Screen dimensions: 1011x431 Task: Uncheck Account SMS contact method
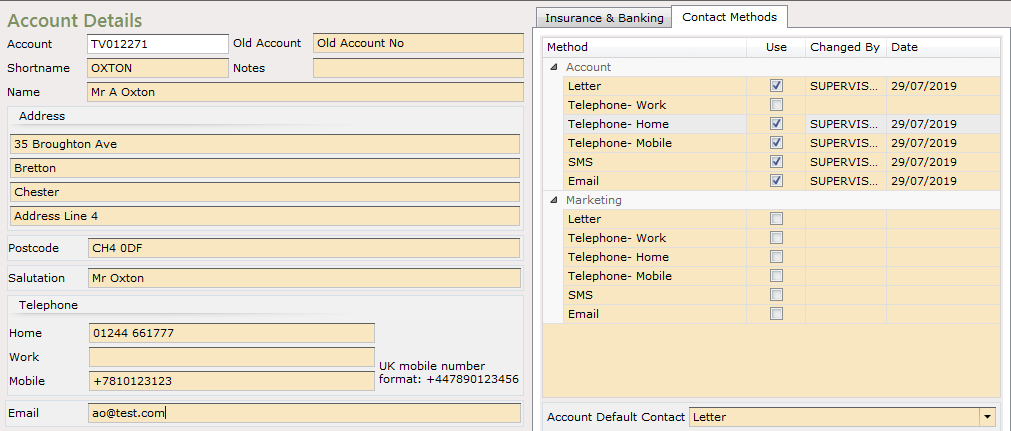pos(776,161)
